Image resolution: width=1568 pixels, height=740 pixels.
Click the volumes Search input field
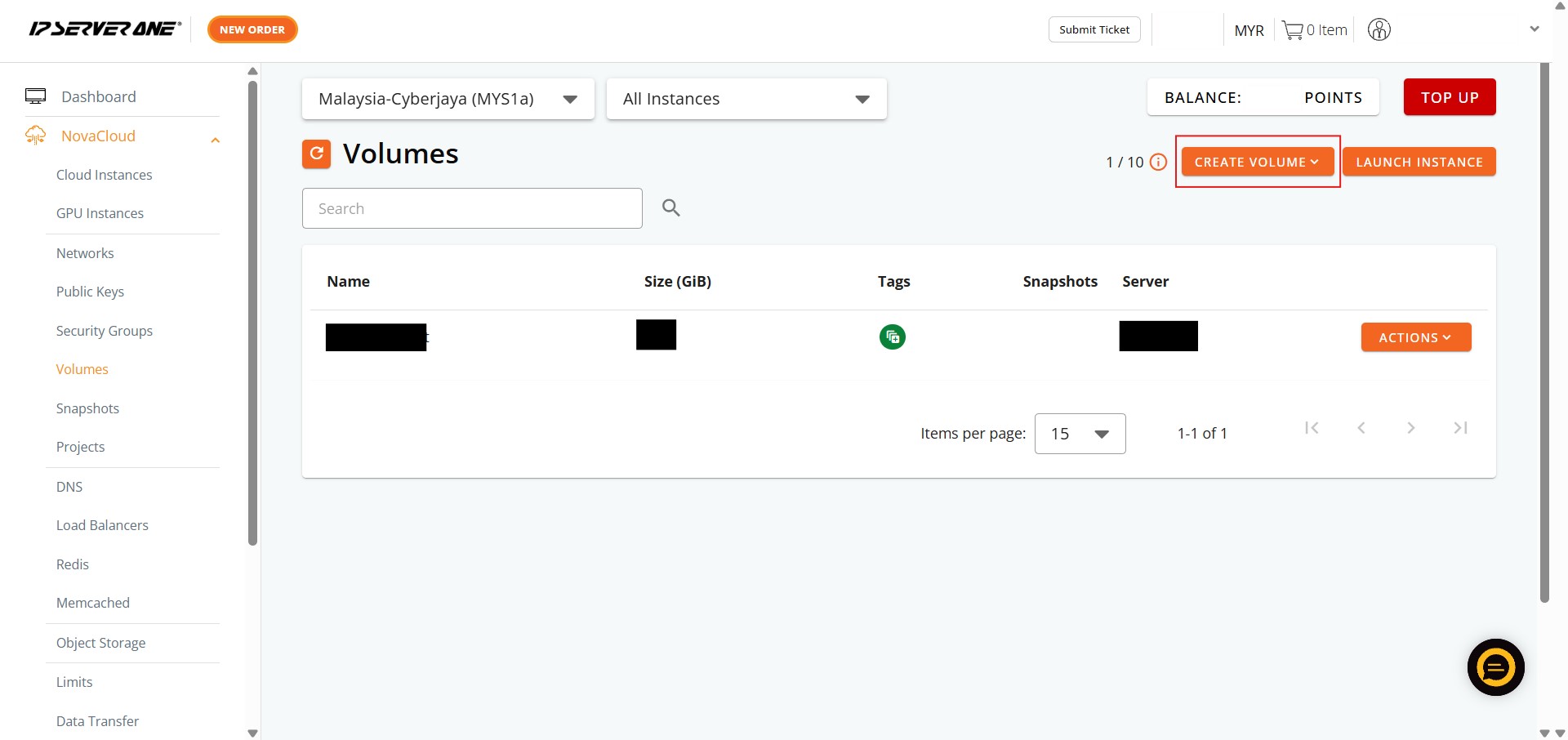[x=472, y=208]
